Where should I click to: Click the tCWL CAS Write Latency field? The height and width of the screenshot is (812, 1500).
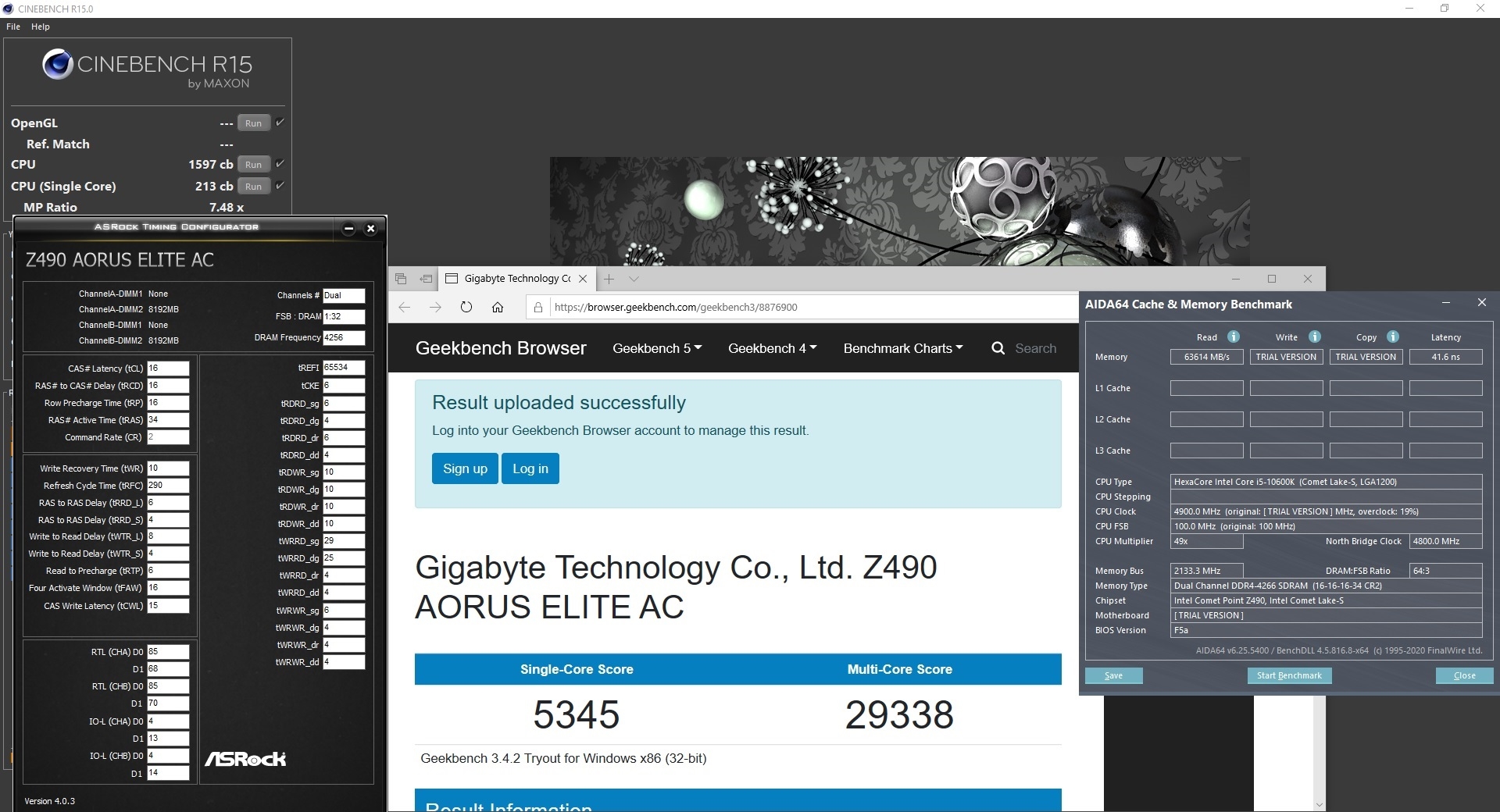[168, 606]
